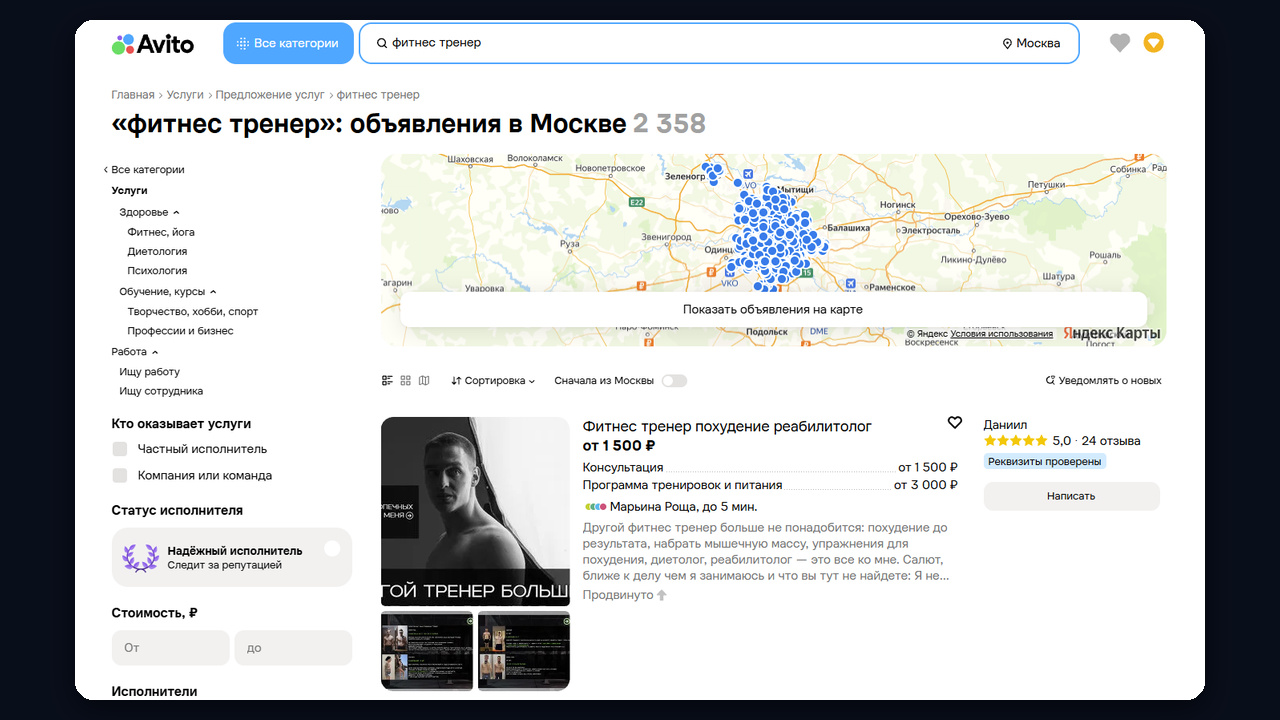1280x720 pixels.
Task: Click the minimum price От field
Action: pos(171,648)
